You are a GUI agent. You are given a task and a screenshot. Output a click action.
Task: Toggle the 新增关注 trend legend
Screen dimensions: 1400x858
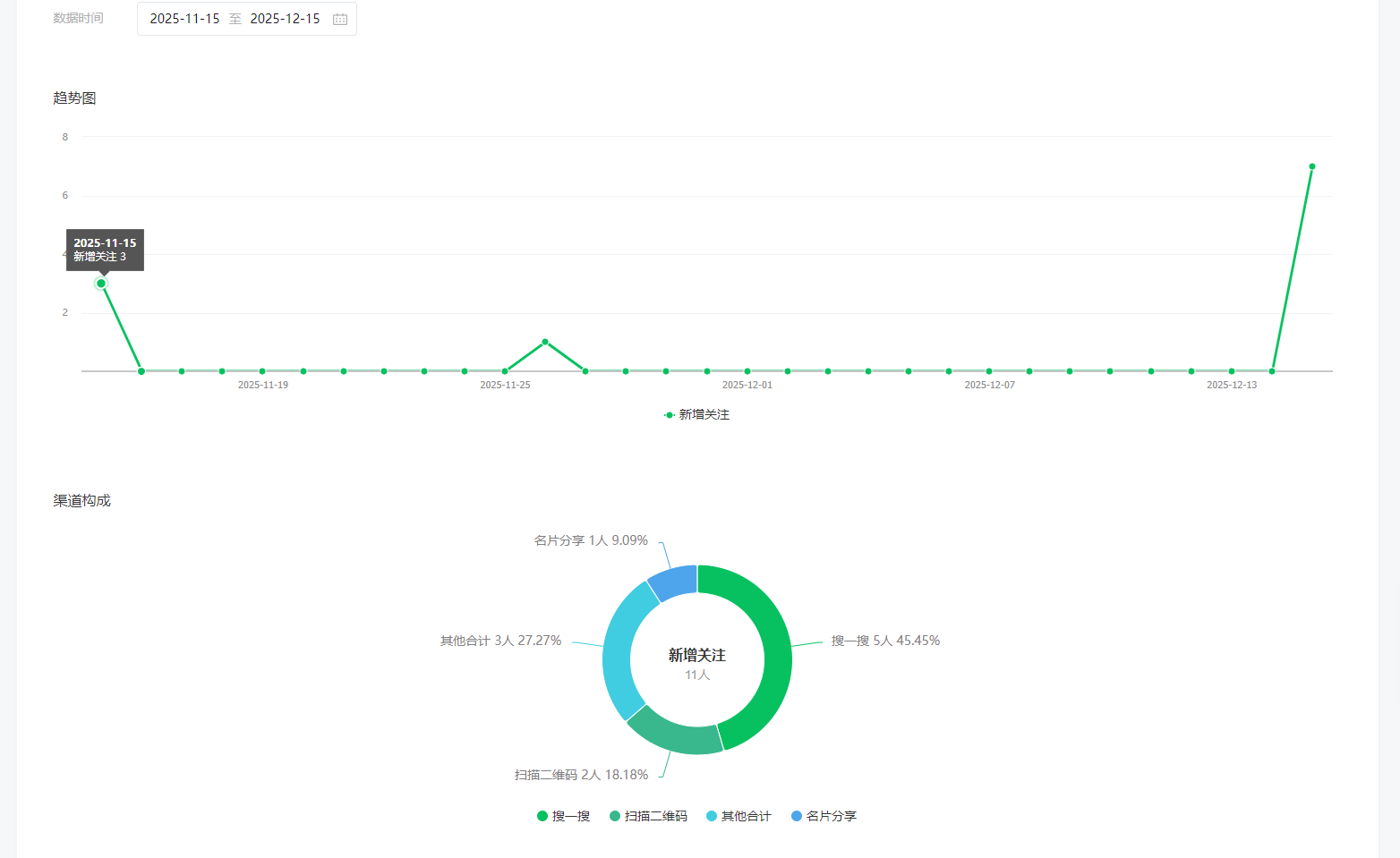pyautogui.click(x=696, y=415)
